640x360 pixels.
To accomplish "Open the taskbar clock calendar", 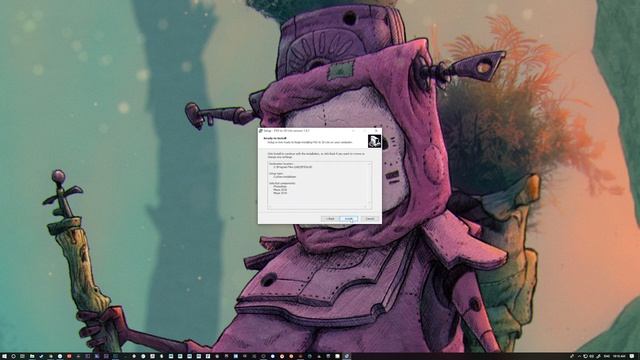I will (619, 356).
